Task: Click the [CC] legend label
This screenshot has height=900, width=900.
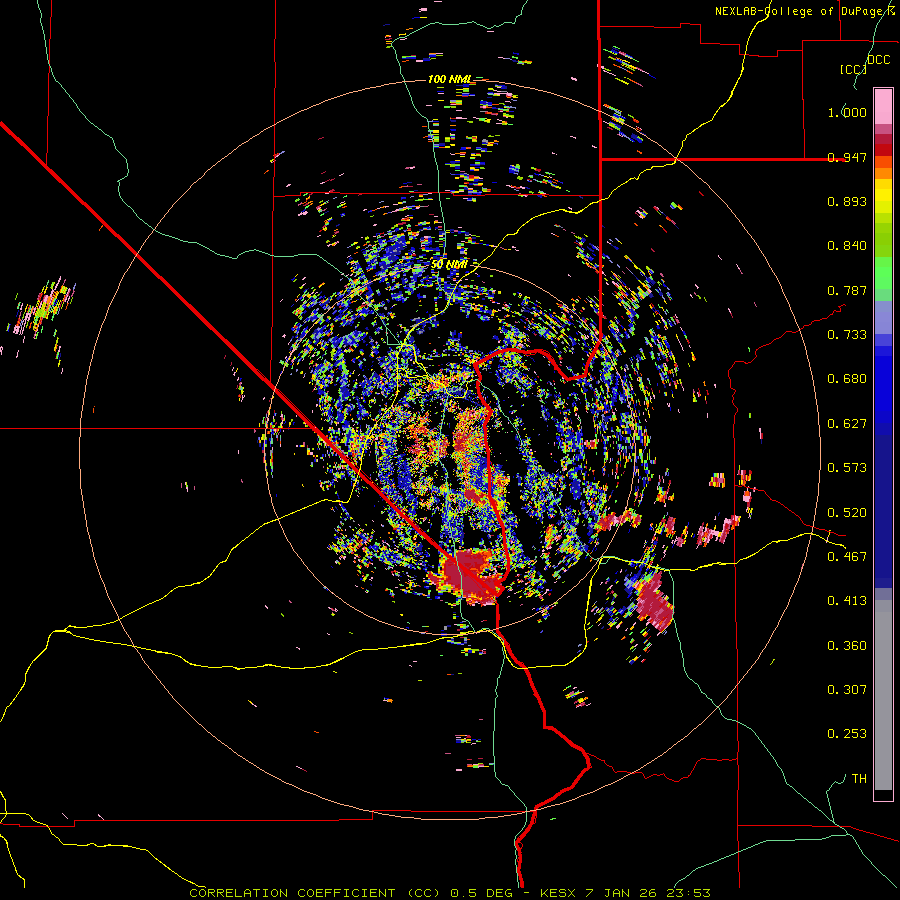Action: [x=853, y=69]
